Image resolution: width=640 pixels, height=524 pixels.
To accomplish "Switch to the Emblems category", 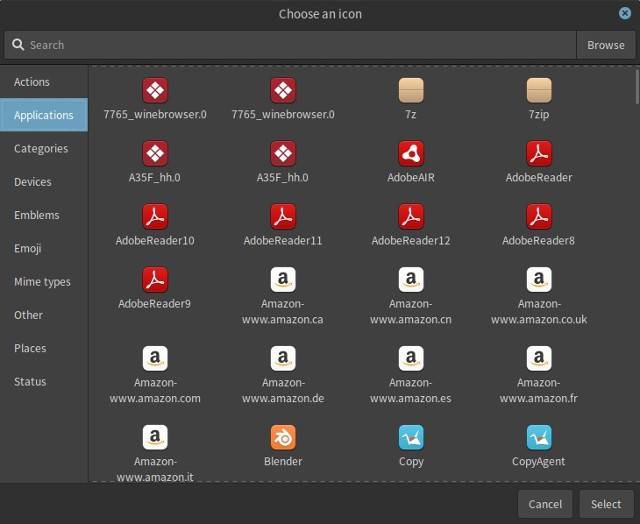I will (x=44, y=215).
